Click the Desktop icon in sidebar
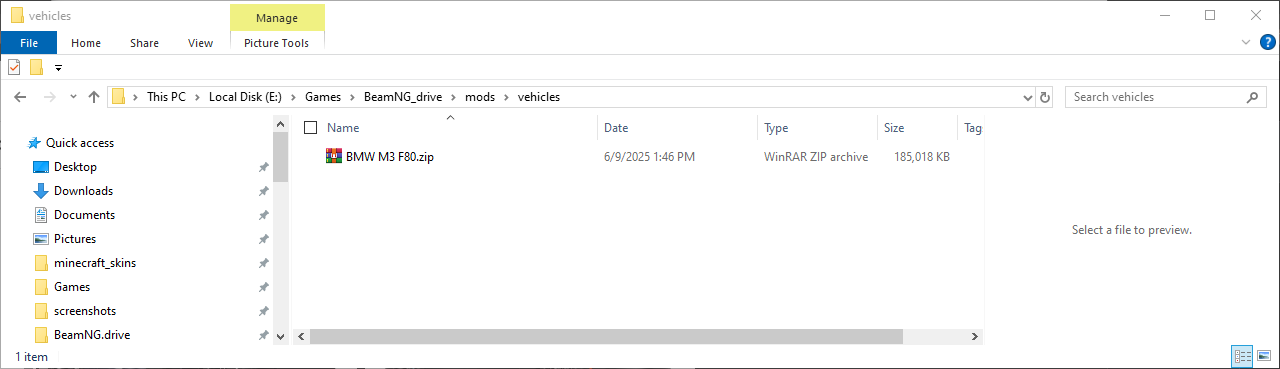Image resolution: width=1280 pixels, height=369 pixels. pos(41,167)
